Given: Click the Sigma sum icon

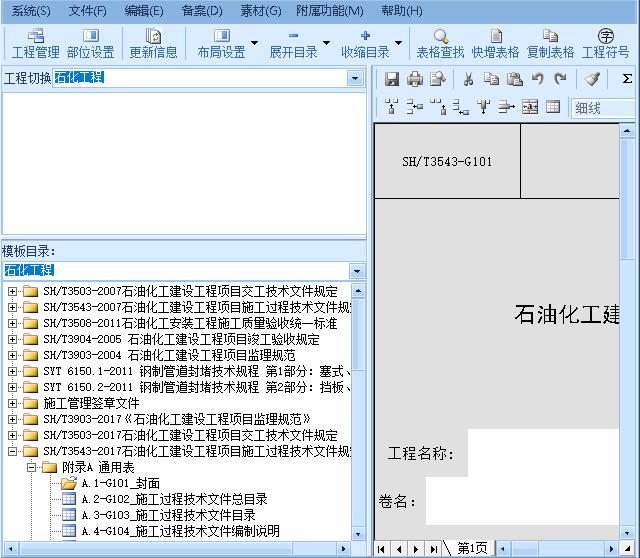Looking at the screenshot, I should coord(627,79).
